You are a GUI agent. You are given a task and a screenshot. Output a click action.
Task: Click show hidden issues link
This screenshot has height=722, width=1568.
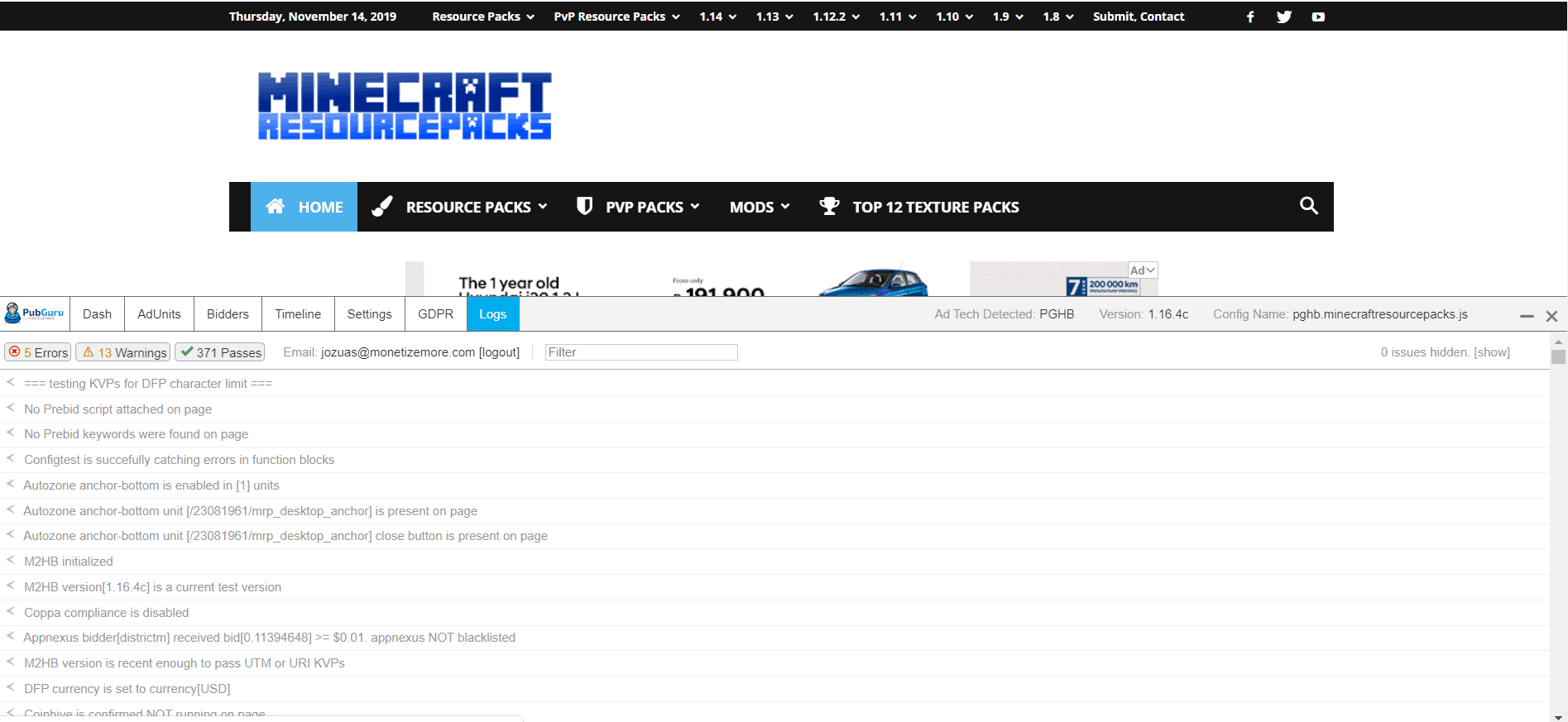click(x=1492, y=352)
